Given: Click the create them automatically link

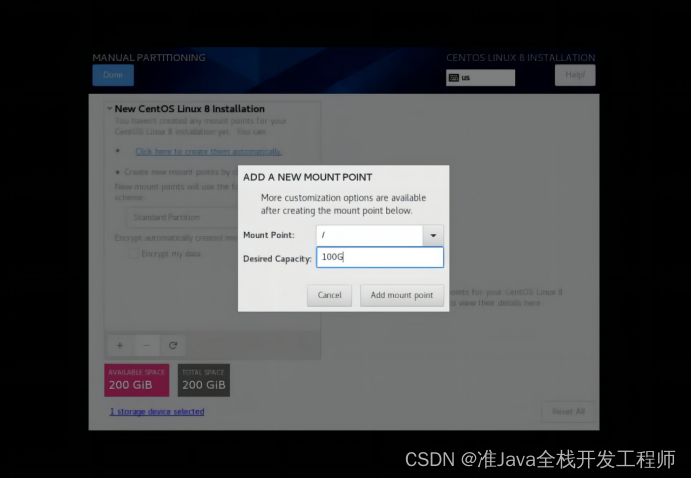Looking at the screenshot, I should pyautogui.click(x=208, y=151).
